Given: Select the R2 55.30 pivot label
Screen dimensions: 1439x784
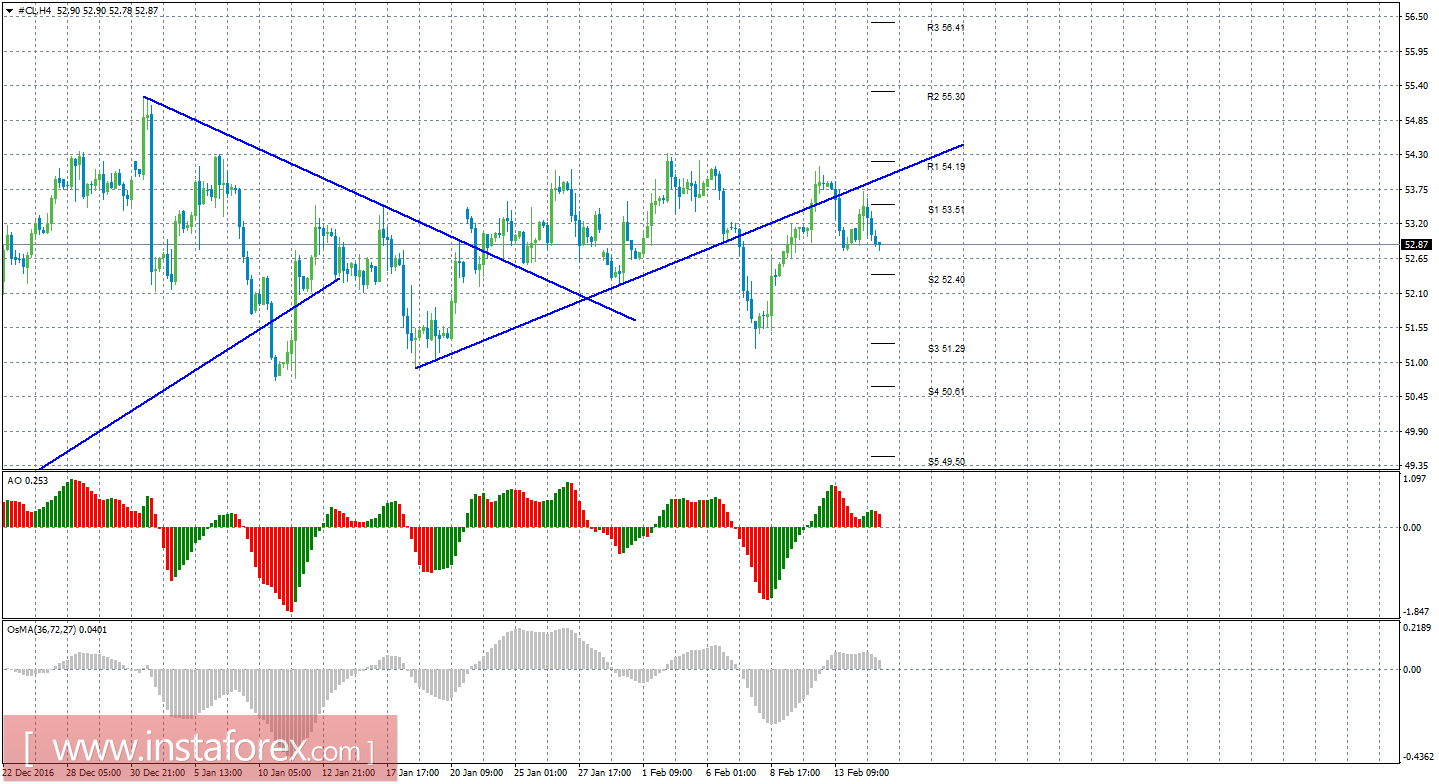Looking at the screenshot, I should (946, 97).
